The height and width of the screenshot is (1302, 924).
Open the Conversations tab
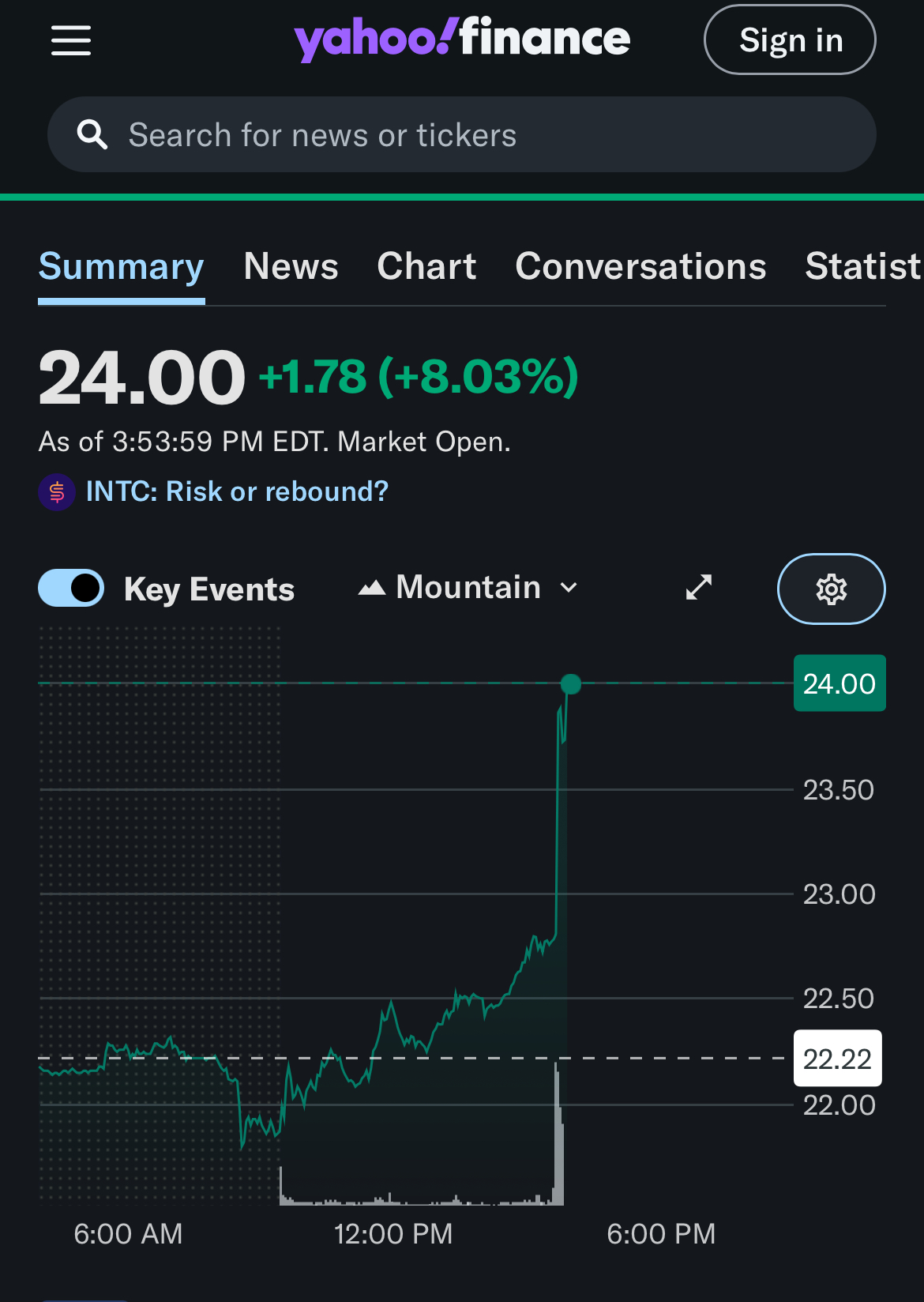coord(640,266)
